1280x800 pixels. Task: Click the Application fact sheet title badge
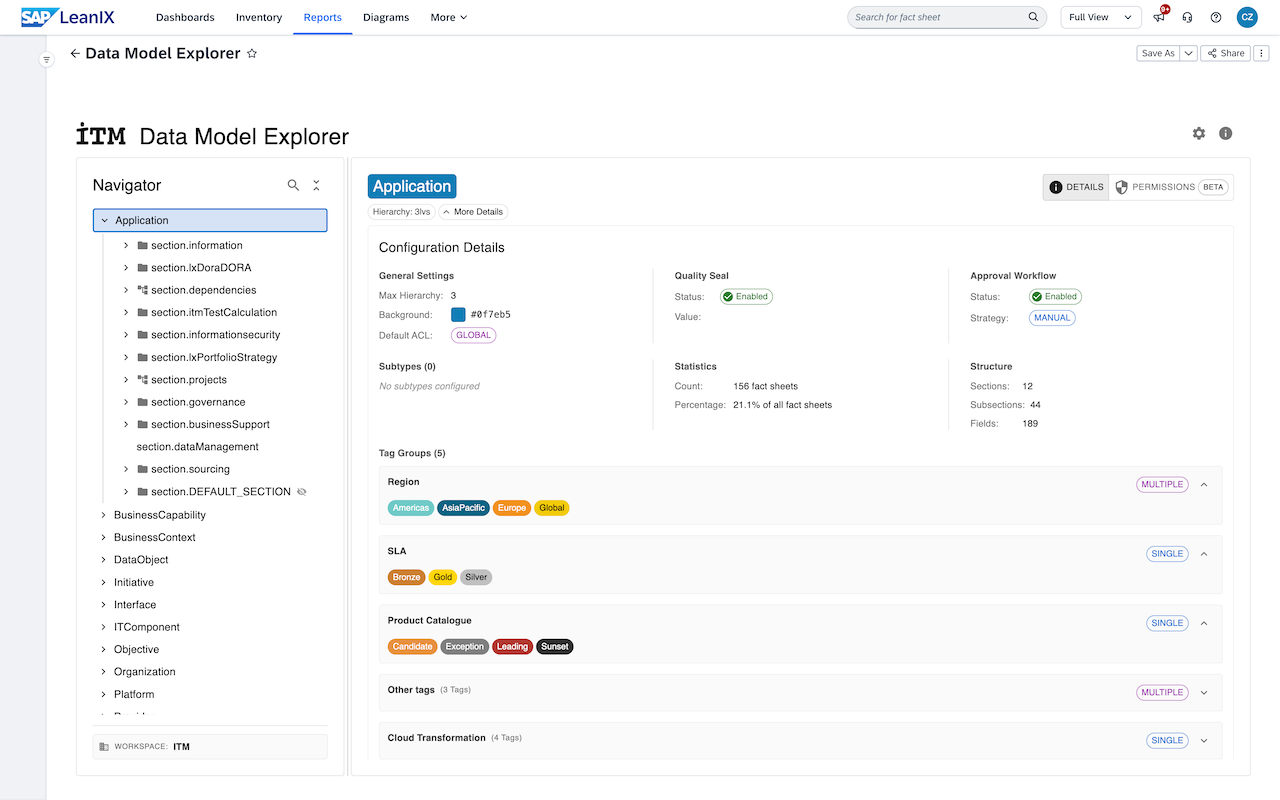point(412,186)
